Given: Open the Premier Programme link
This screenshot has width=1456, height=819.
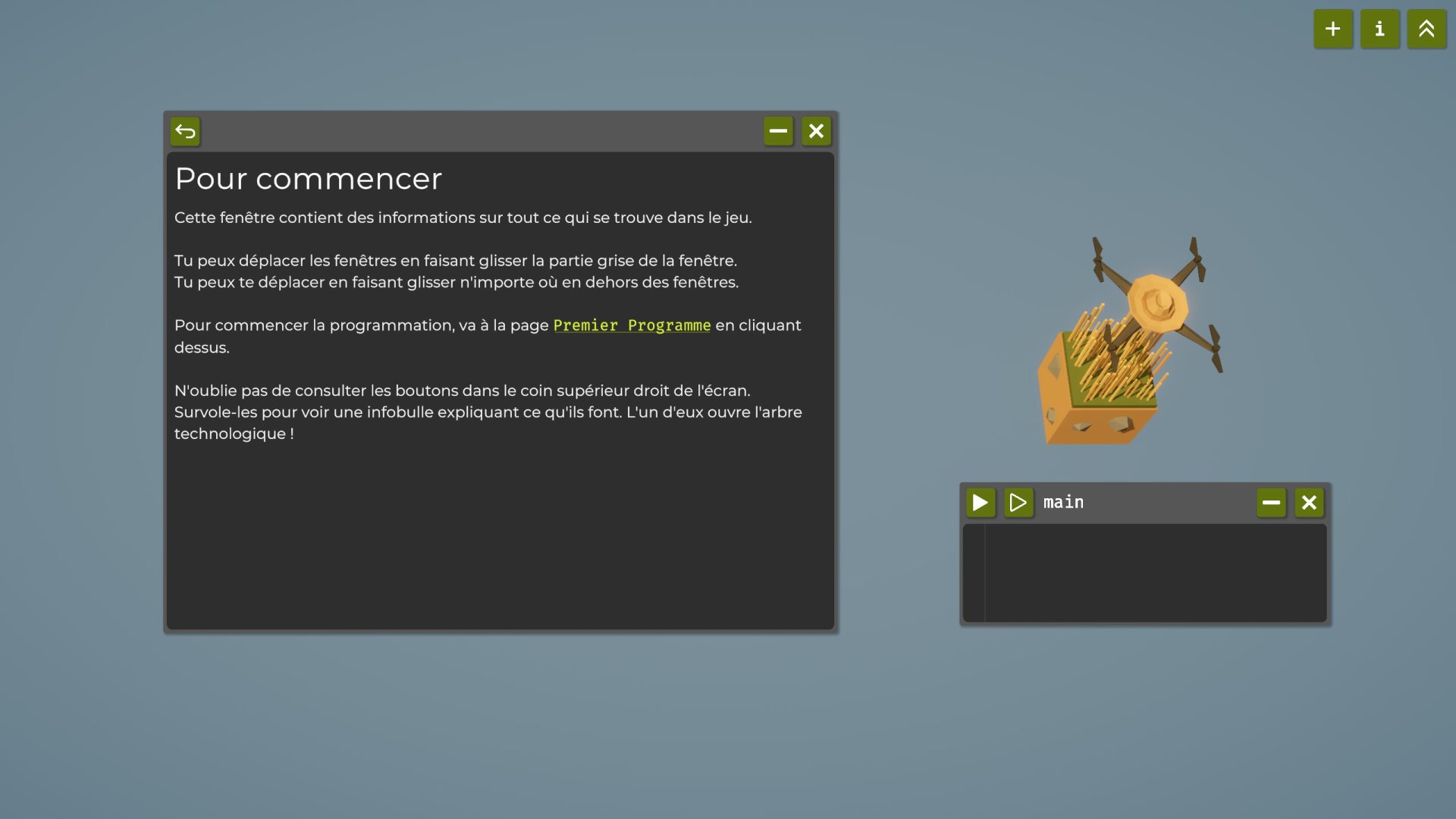Looking at the screenshot, I should coord(632,325).
